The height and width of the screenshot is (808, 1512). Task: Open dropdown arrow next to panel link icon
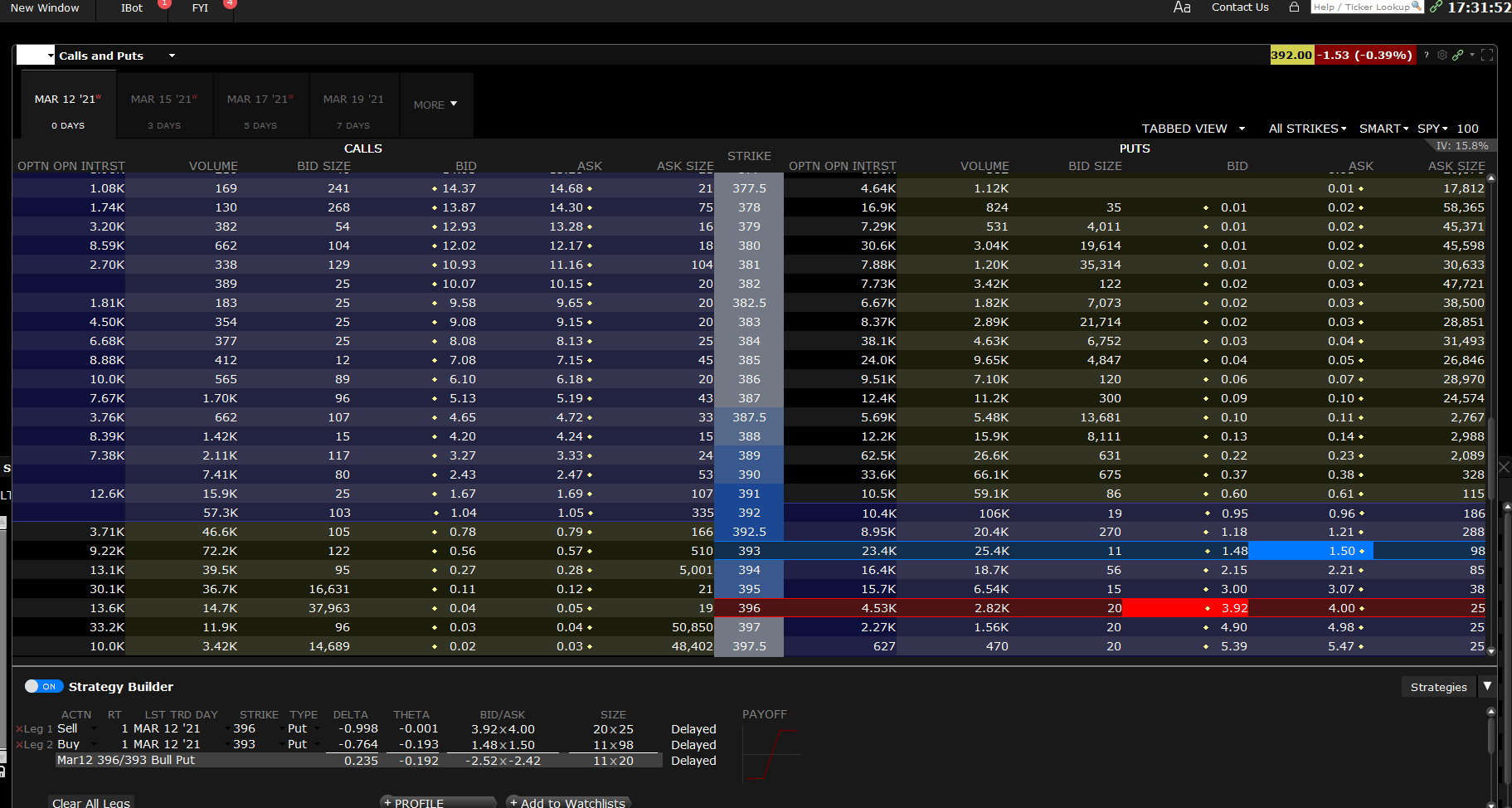pyautogui.click(x=1472, y=55)
